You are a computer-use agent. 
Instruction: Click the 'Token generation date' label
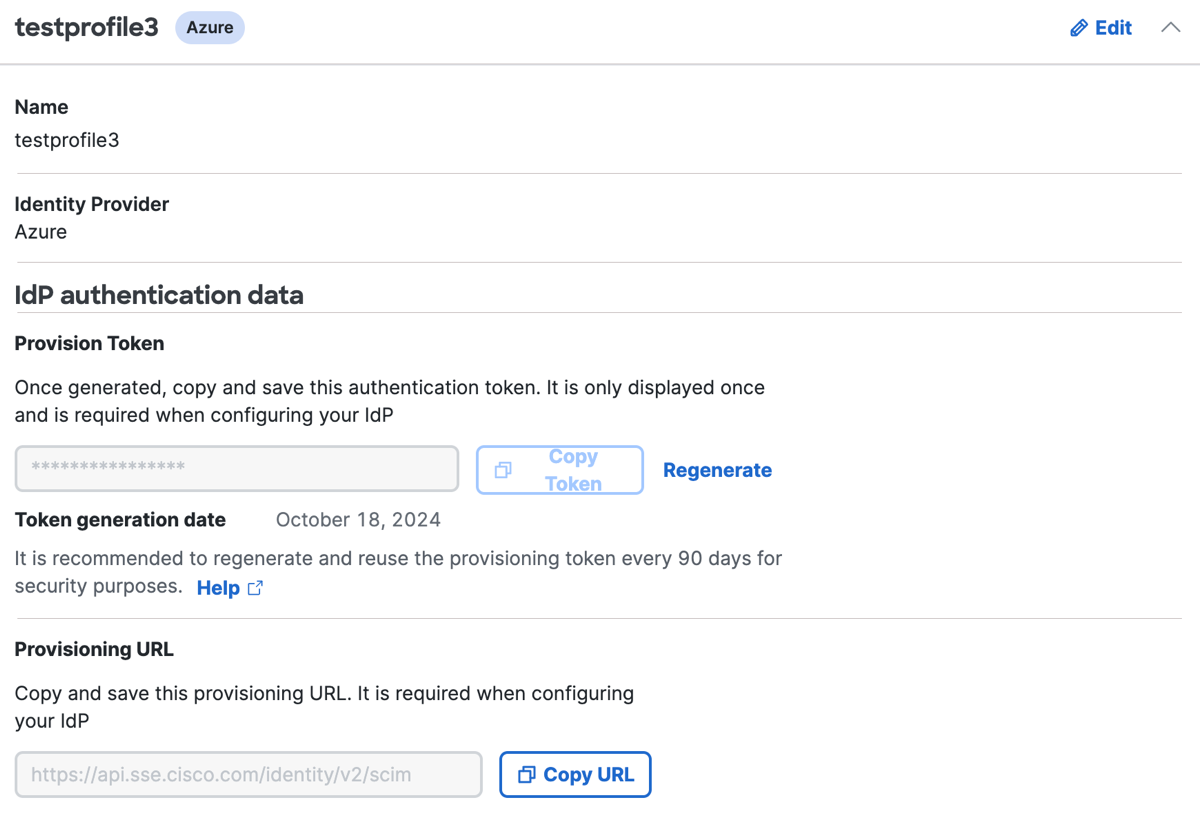point(120,520)
